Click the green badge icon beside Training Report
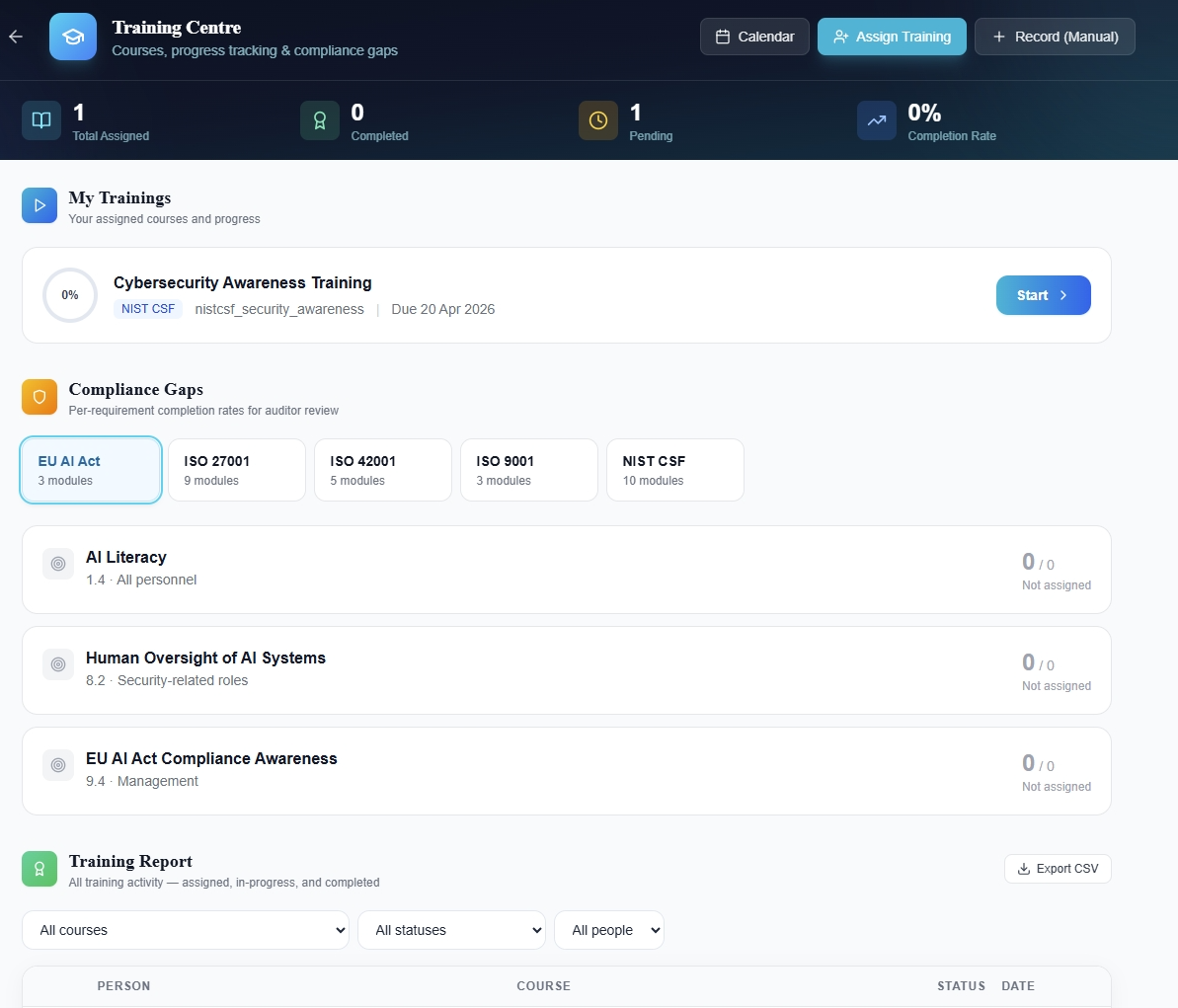 [x=39, y=869]
